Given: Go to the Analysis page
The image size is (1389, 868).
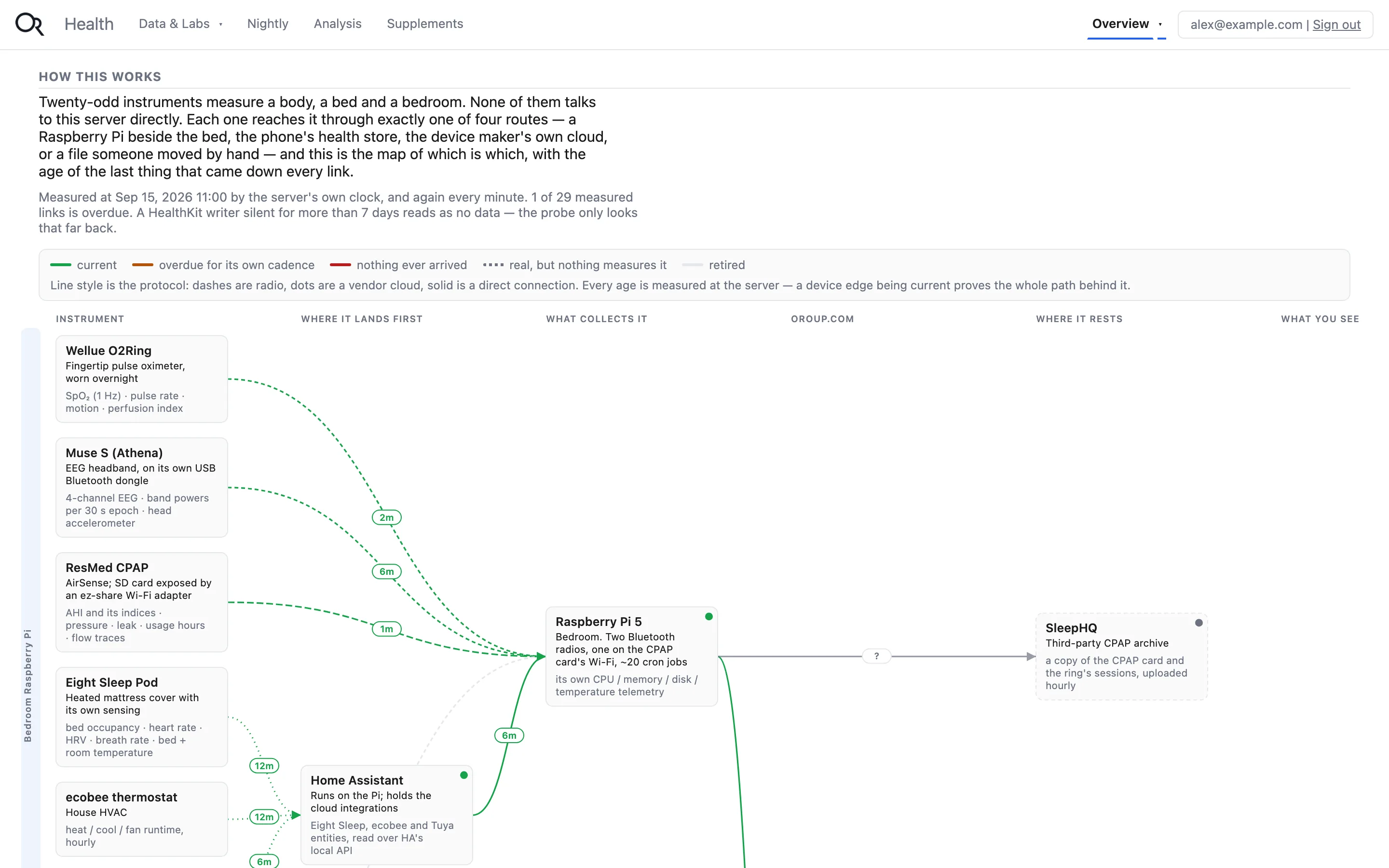Looking at the screenshot, I should click(x=338, y=24).
